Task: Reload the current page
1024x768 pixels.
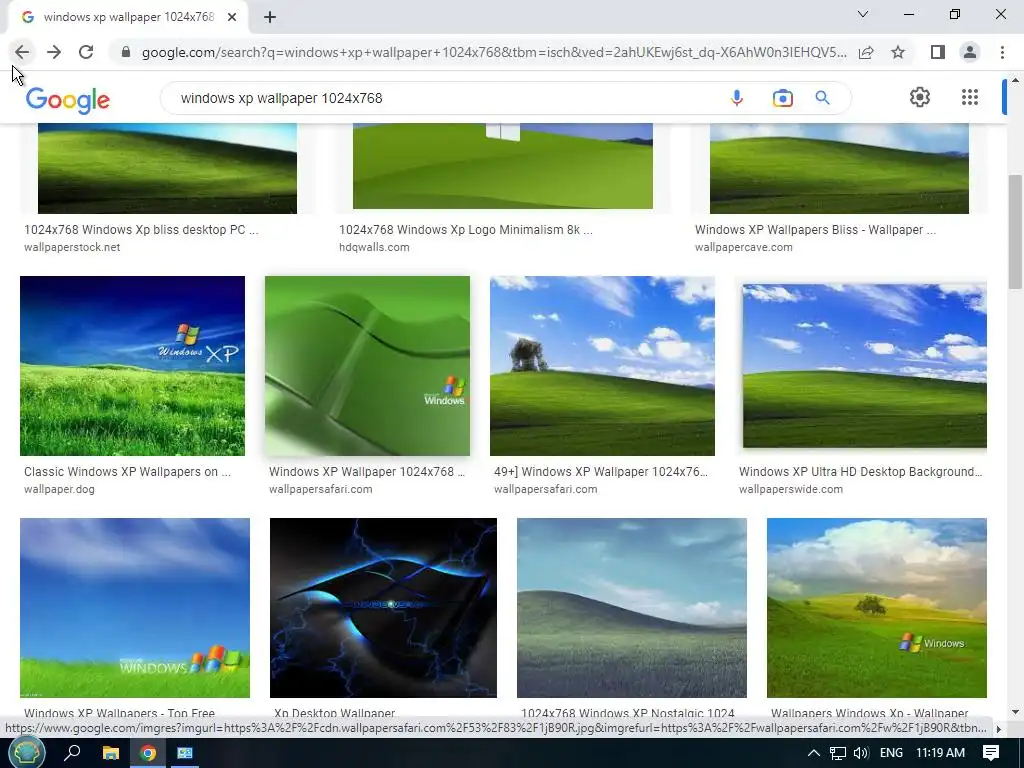Action: (x=86, y=52)
